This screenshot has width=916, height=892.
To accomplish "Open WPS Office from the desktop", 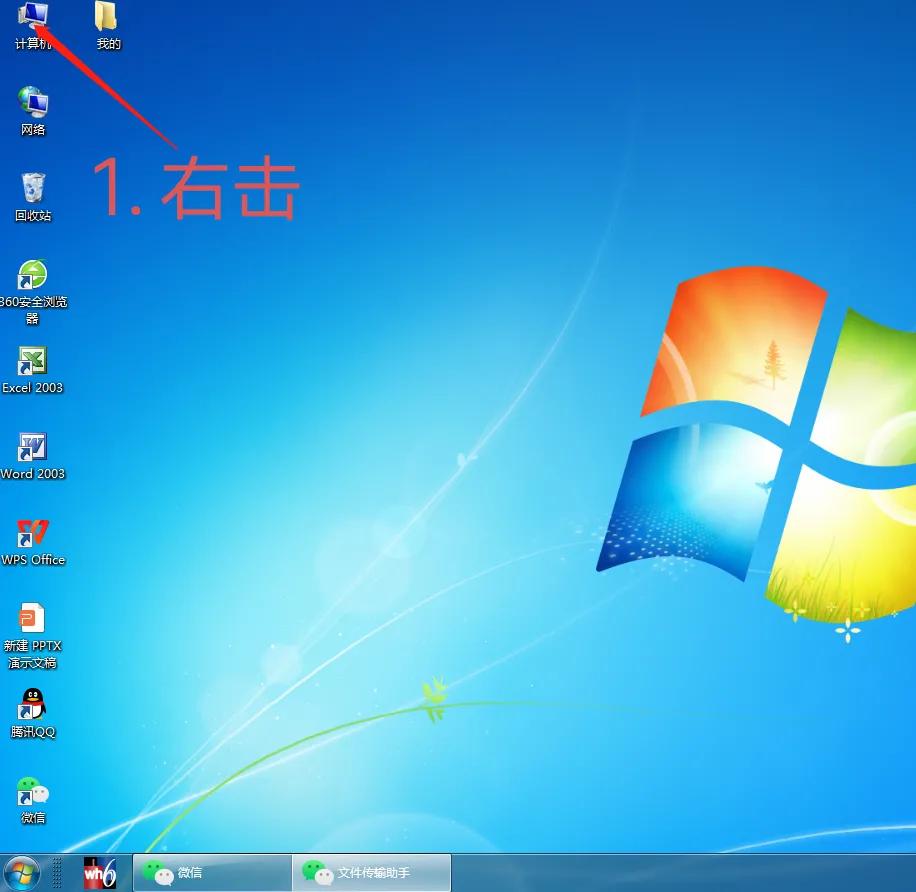I will (x=31, y=533).
